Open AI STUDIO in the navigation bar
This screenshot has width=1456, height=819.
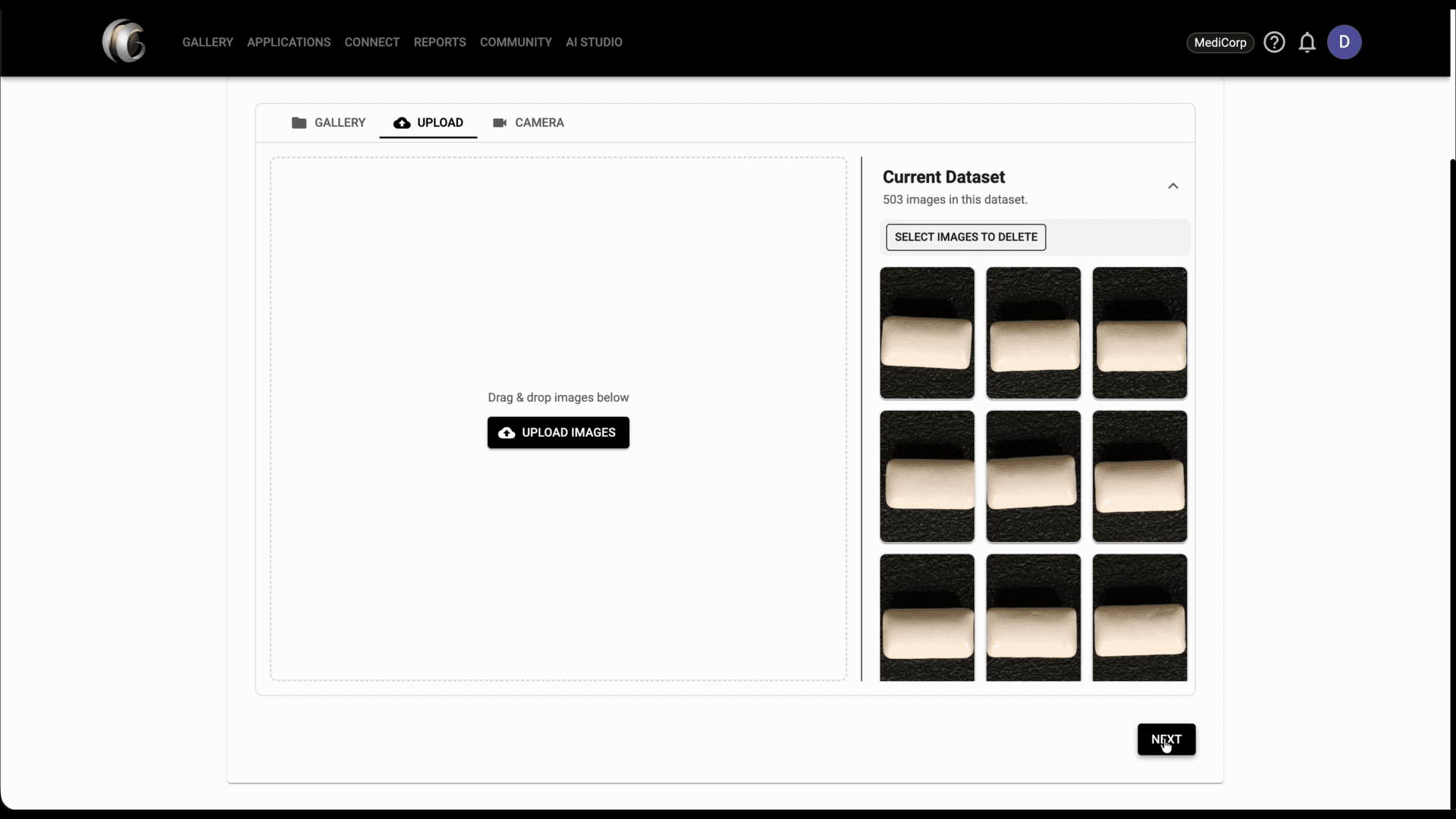click(x=594, y=42)
